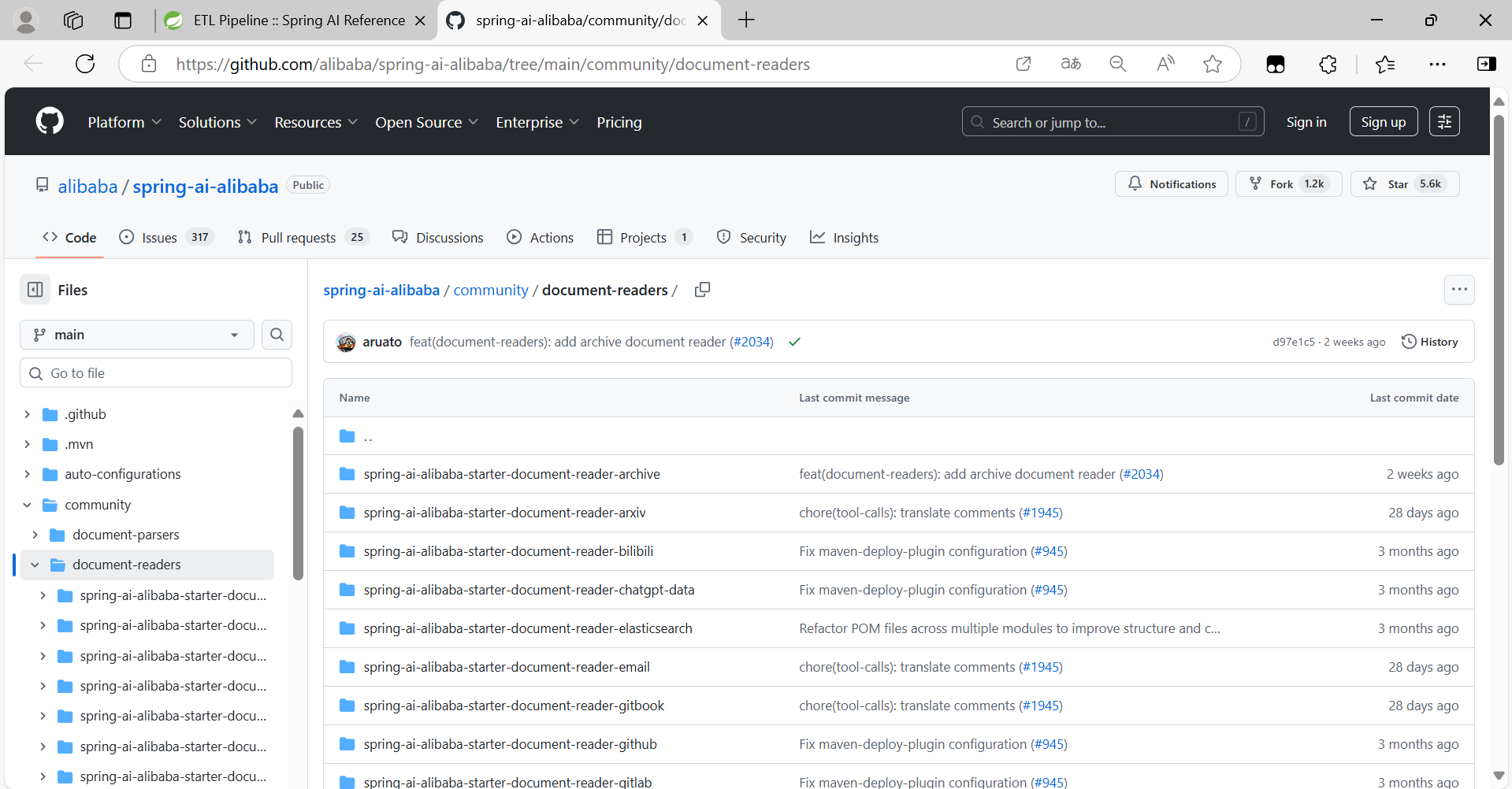
Task: Open the Resources dropdown menu
Action: (316, 122)
